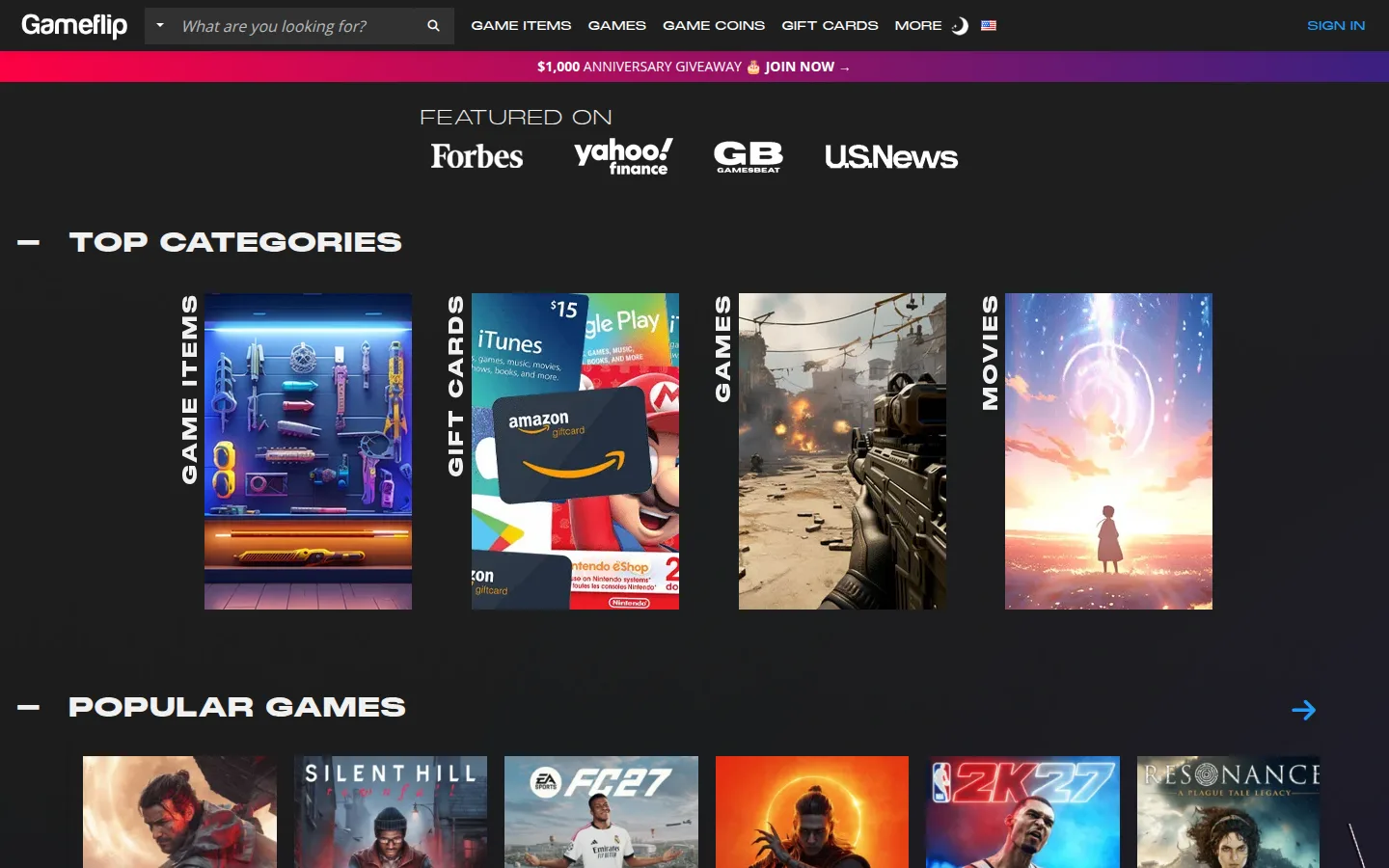Viewport: 1389px width, 868px height.
Task: Click the U.S. News logo
Action: [891, 157]
